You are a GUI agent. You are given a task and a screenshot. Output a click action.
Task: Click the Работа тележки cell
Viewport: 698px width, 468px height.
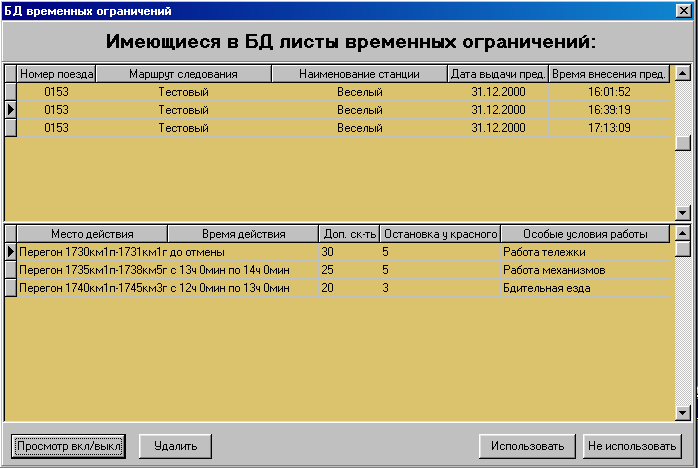click(585, 252)
